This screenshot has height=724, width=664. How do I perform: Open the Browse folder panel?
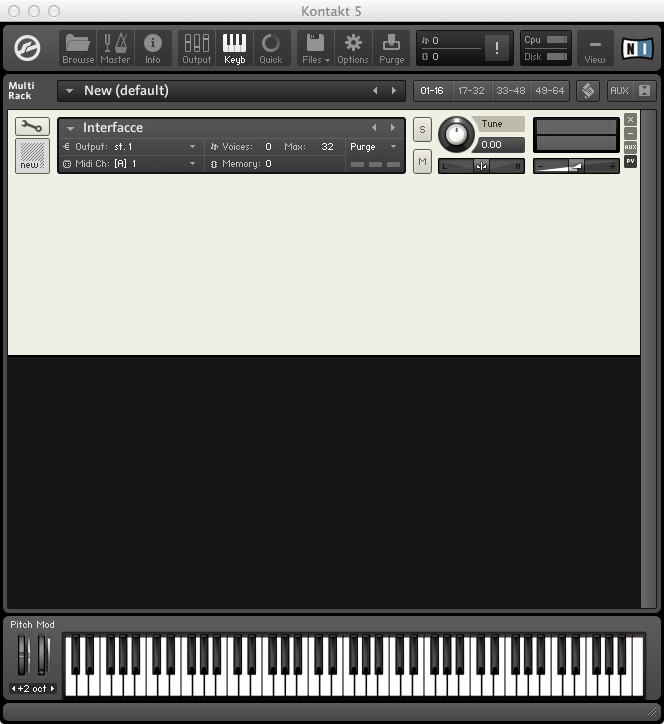(x=78, y=48)
